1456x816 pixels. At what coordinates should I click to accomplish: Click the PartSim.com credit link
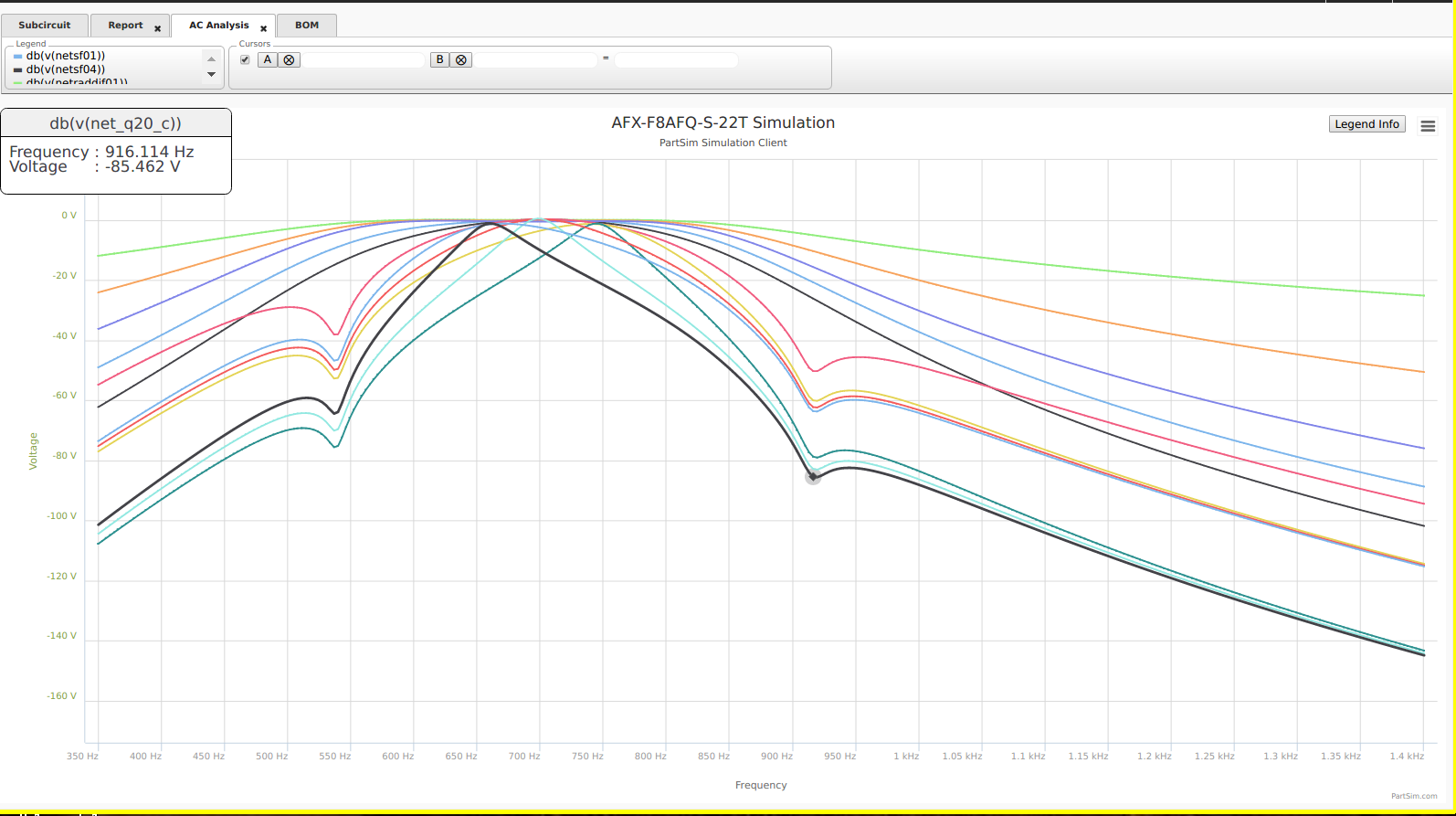[x=1414, y=796]
